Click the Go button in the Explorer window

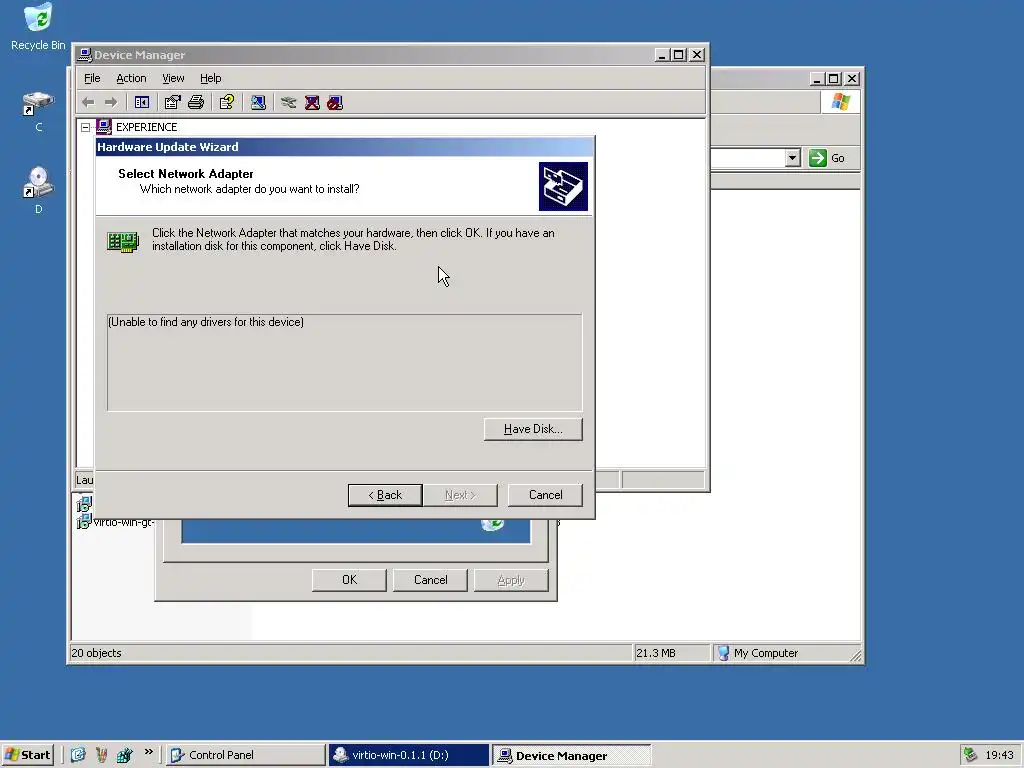pos(827,158)
